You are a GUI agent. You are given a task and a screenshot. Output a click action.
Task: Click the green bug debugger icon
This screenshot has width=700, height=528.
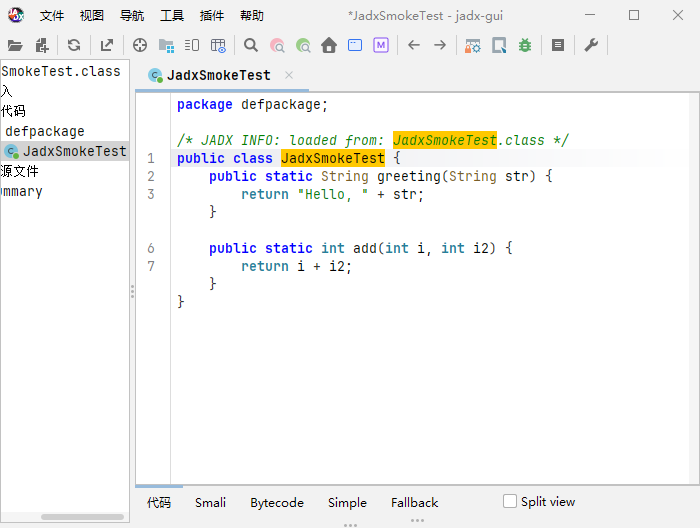525,45
